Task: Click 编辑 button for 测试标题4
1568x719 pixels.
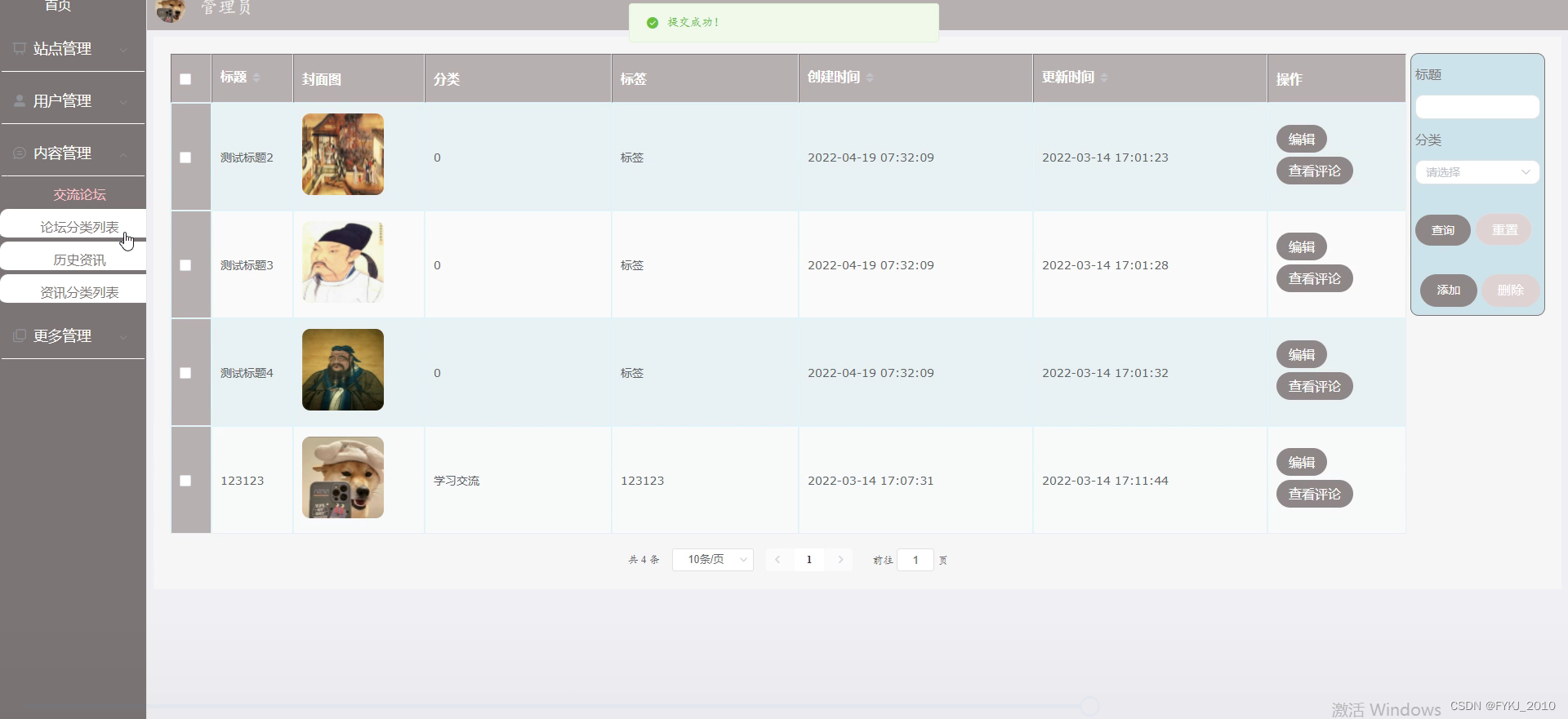Action: point(1302,354)
